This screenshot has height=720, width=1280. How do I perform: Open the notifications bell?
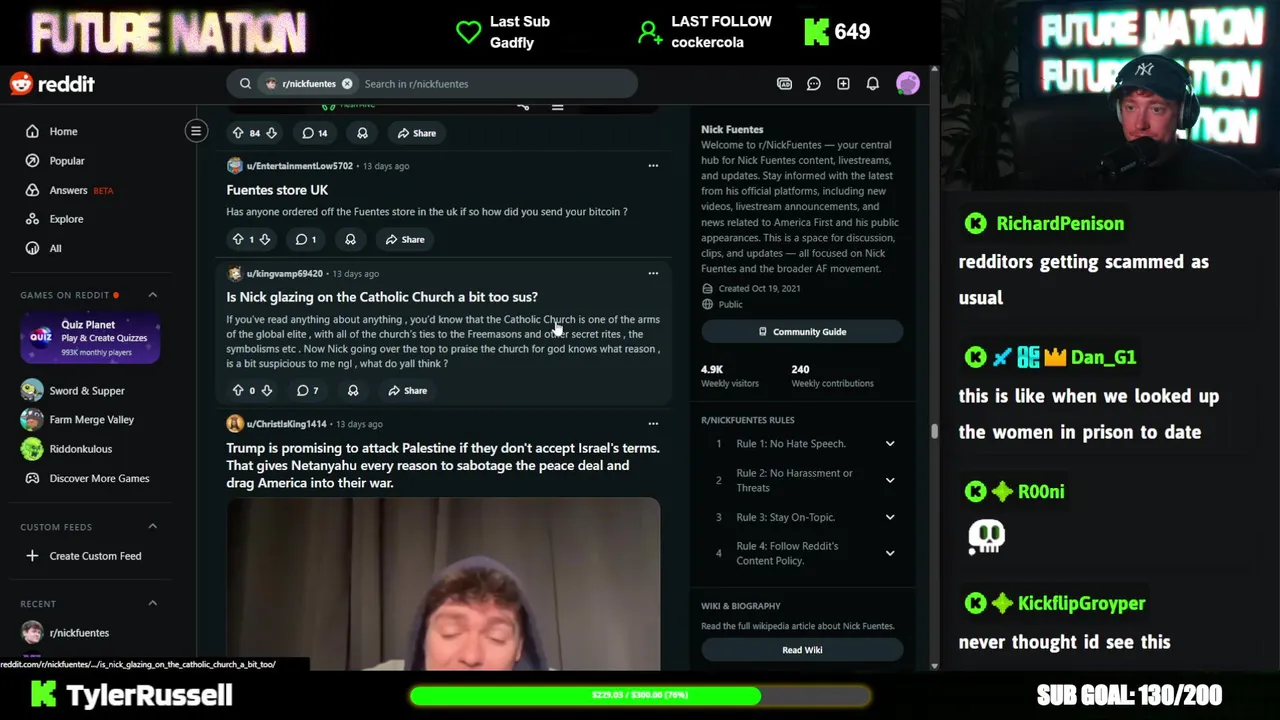click(873, 84)
